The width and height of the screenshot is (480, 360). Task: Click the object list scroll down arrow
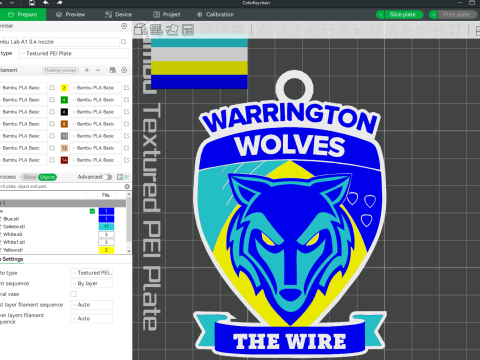point(129,251)
